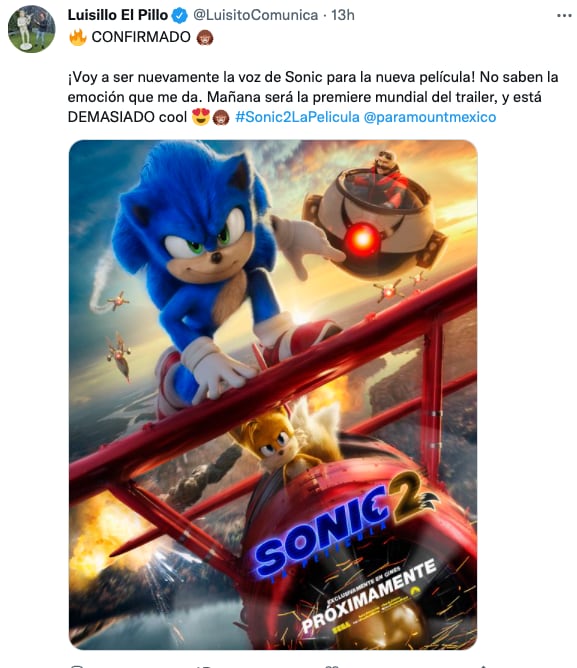The image size is (577, 668).
Task: Click the monkey emoji after CONFIRMADO
Action: pyautogui.click(x=205, y=37)
